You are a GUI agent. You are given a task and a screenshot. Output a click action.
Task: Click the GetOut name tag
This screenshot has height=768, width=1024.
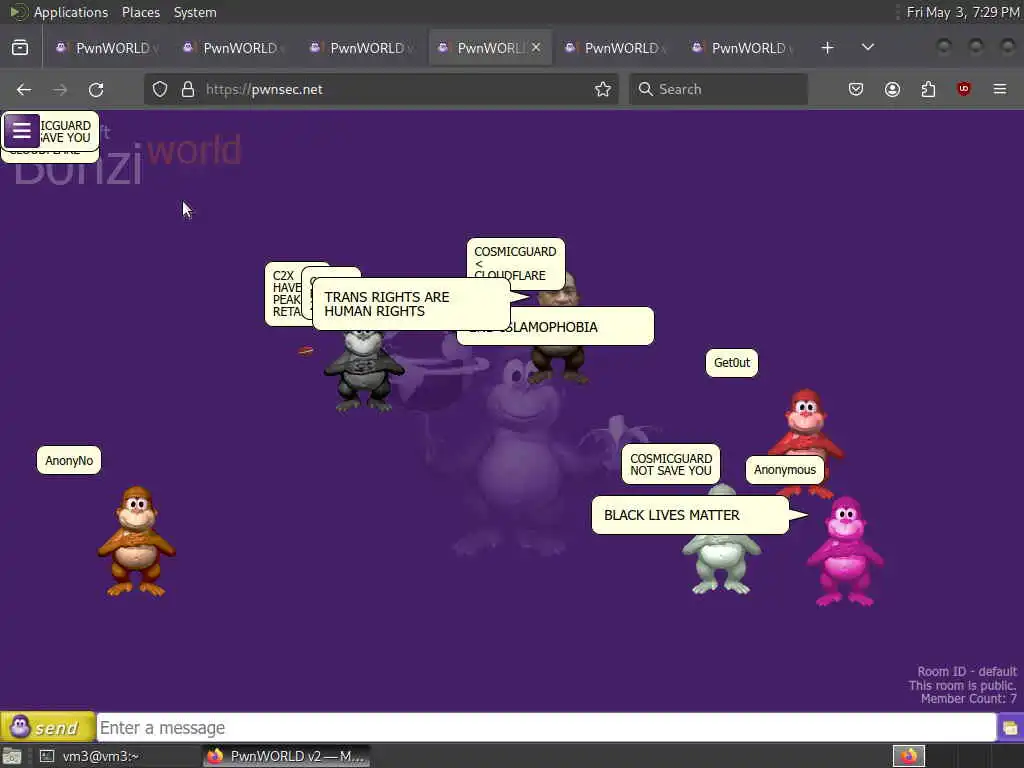(731, 362)
